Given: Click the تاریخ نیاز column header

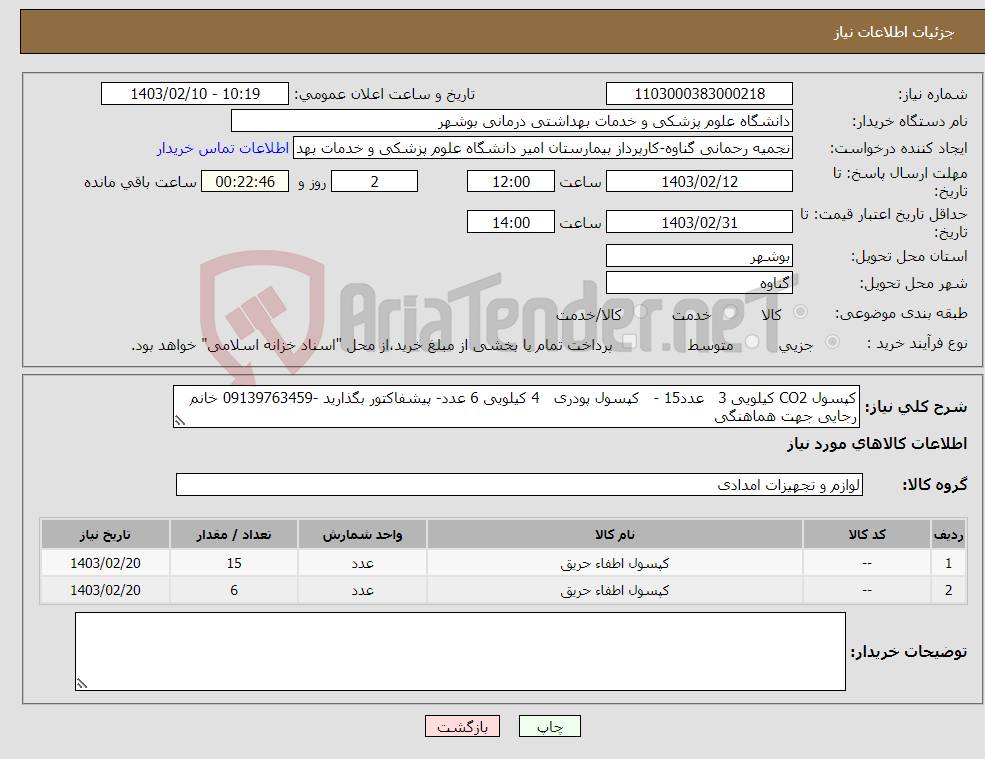Looking at the screenshot, I should [x=106, y=534].
